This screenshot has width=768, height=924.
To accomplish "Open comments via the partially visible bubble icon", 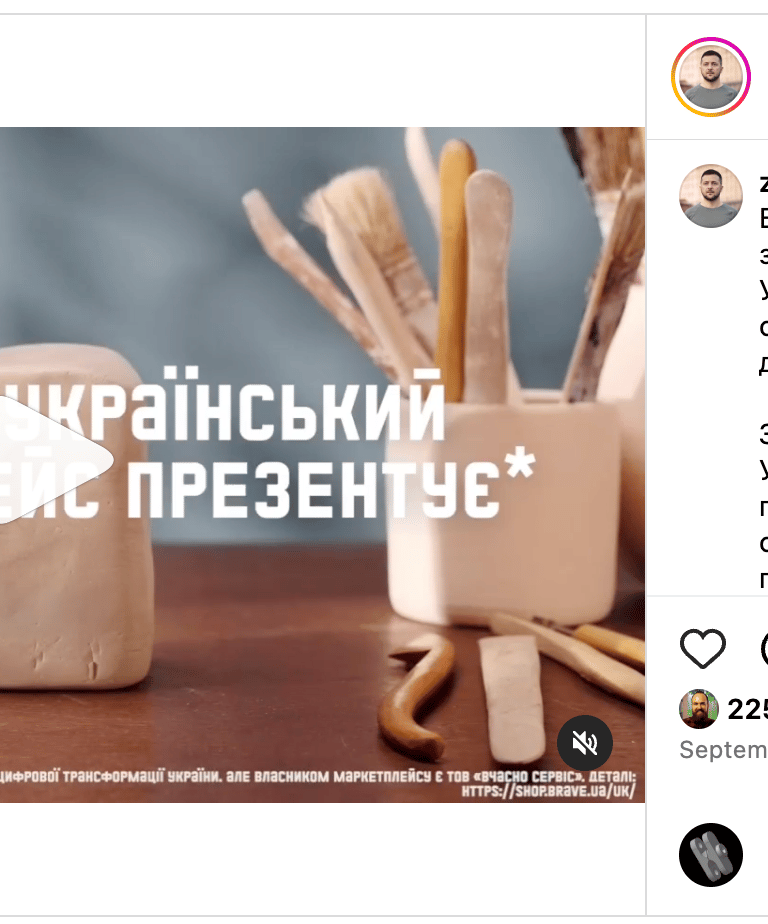I will (x=764, y=648).
